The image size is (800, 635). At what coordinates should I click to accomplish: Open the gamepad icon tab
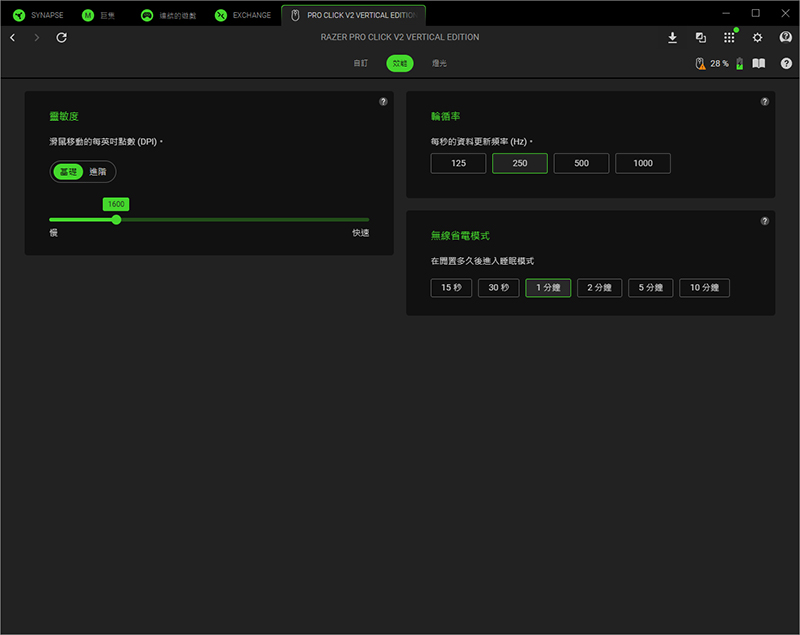[169, 15]
